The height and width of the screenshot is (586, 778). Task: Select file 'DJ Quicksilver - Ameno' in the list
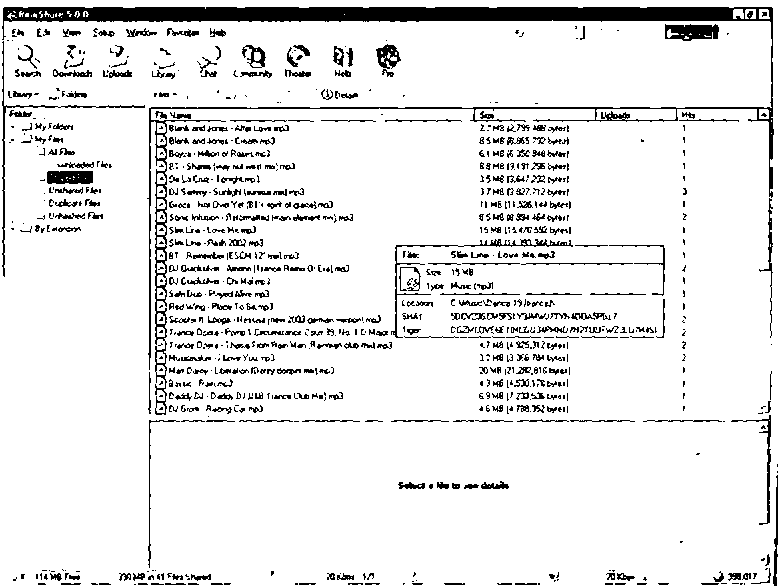pyautogui.click(x=259, y=268)
